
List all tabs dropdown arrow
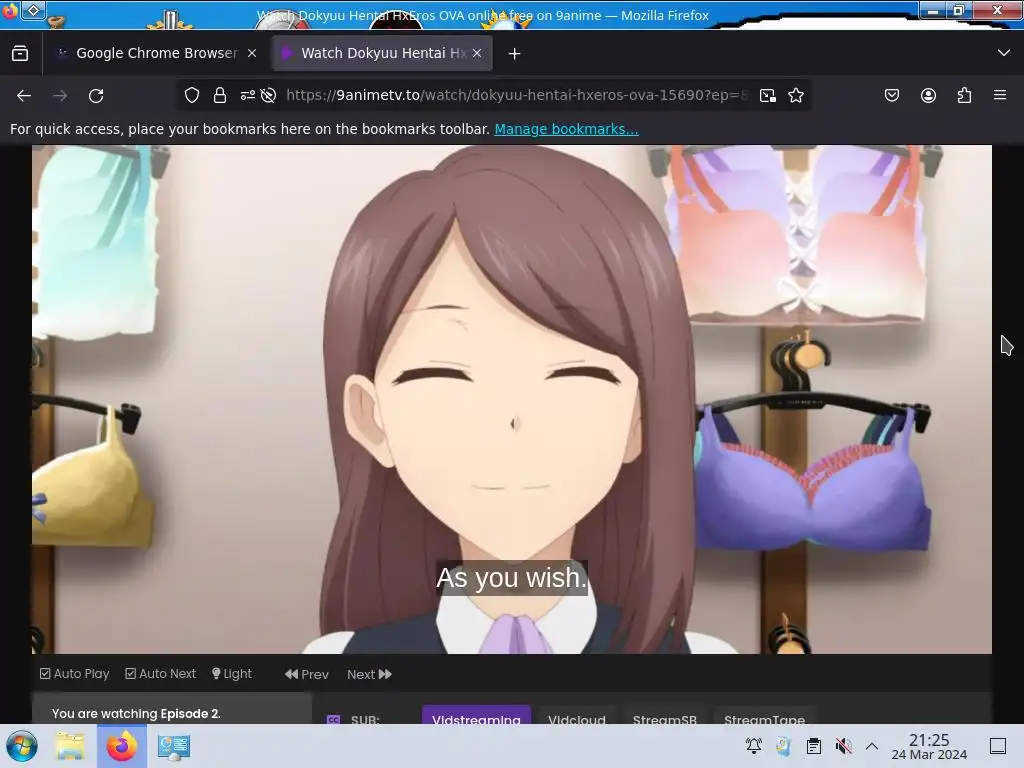coord(1004,53)
